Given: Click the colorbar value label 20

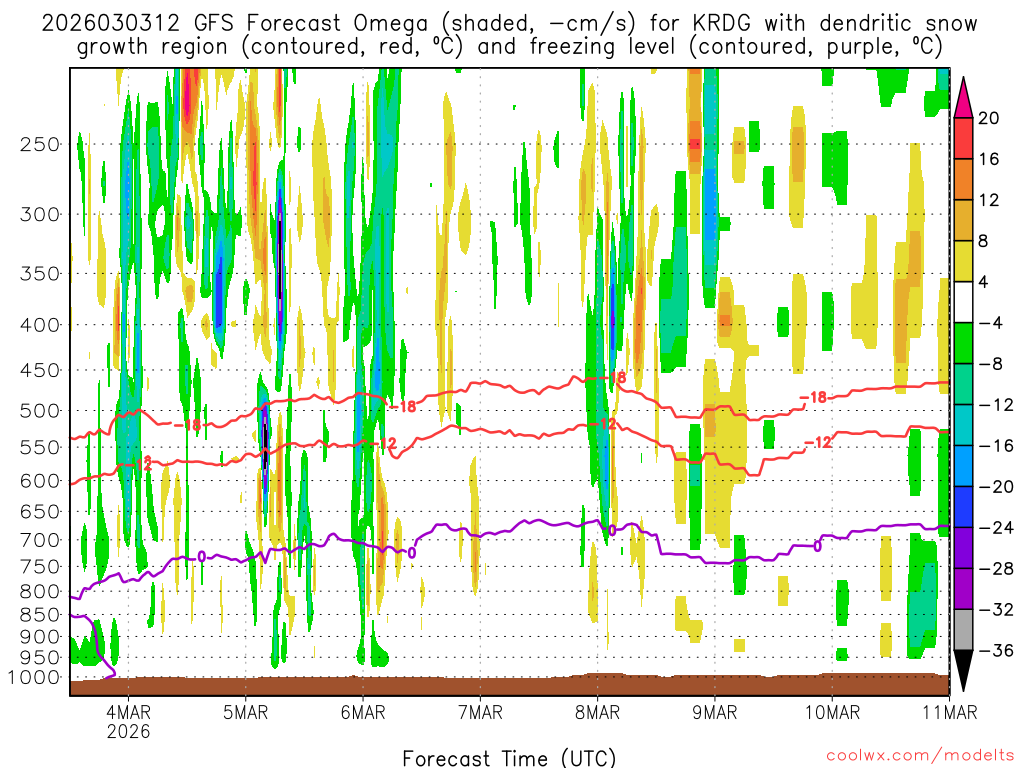Looking at the screenshot, I should point(989,118).
